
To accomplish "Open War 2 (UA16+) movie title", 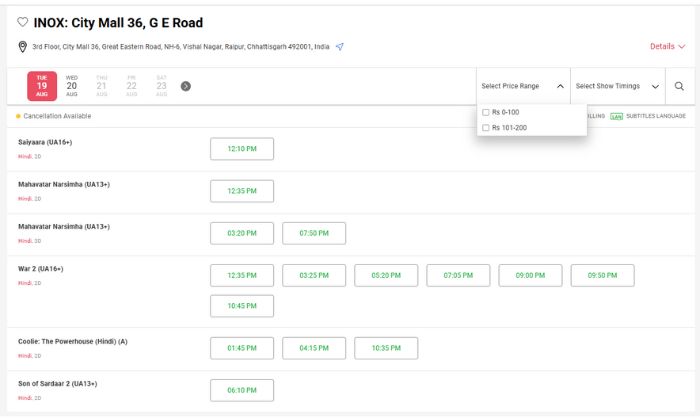I will [41, 269].
